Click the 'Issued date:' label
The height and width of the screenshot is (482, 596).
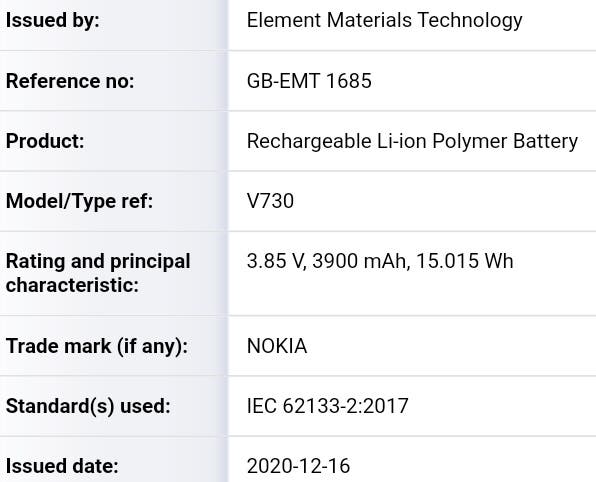tap(62, 466)
